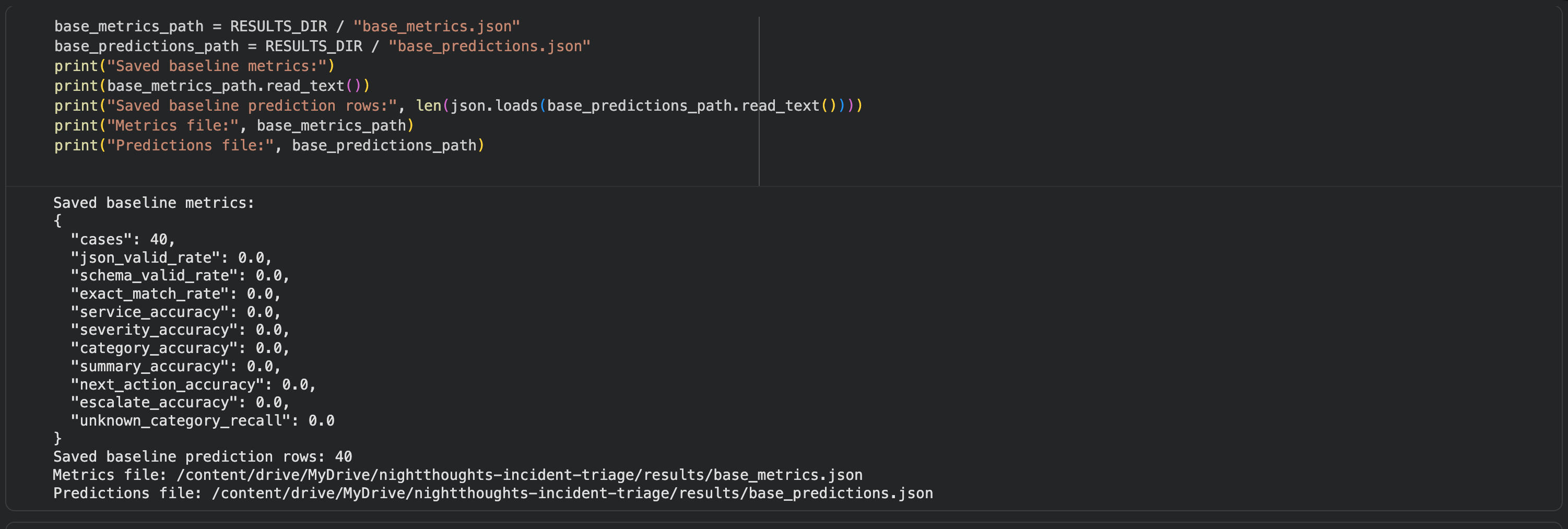Click the "severity_accuracy": 0.0 output line
This screenshot has width=1568, height=529.
180,330
